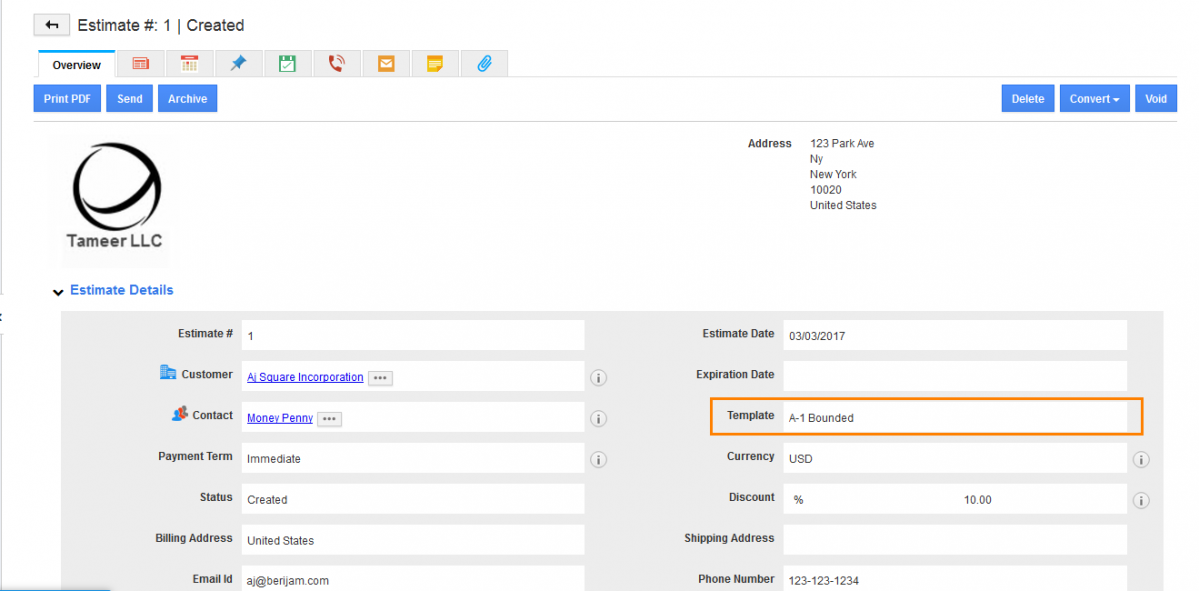Image resolution: width=1199 pixels, height=591 pixels.
Task: Open the emails envelope tab
Action: (386, 64)
